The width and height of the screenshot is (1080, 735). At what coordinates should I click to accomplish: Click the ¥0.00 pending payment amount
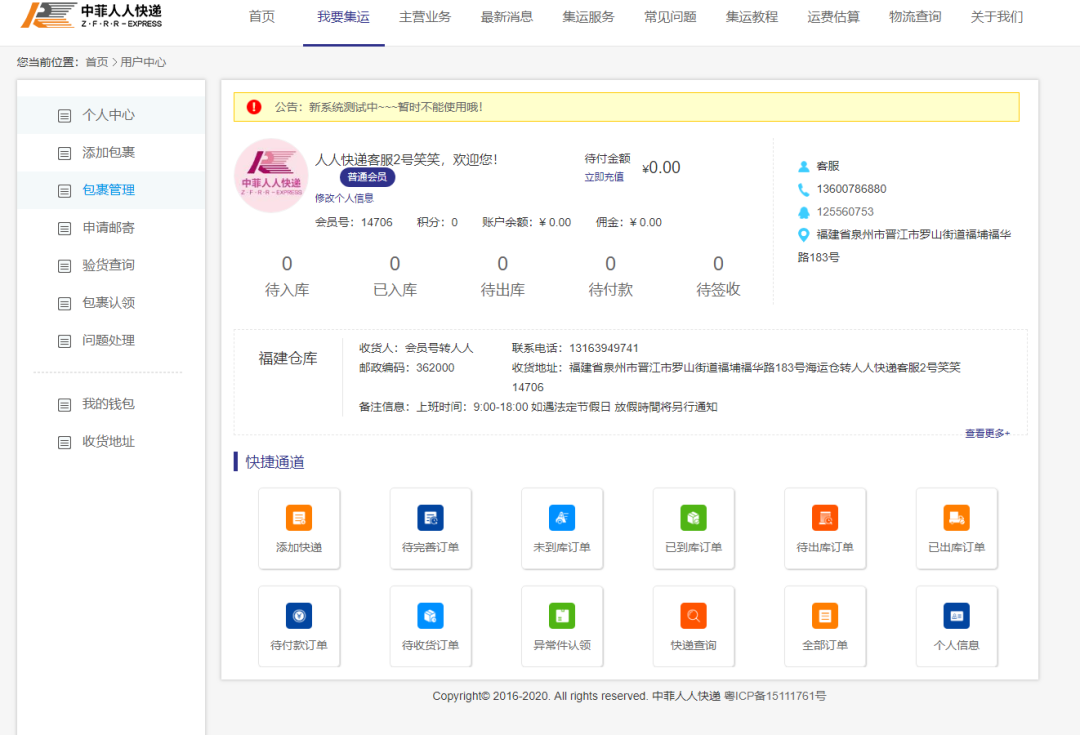[x=661, y=167]
